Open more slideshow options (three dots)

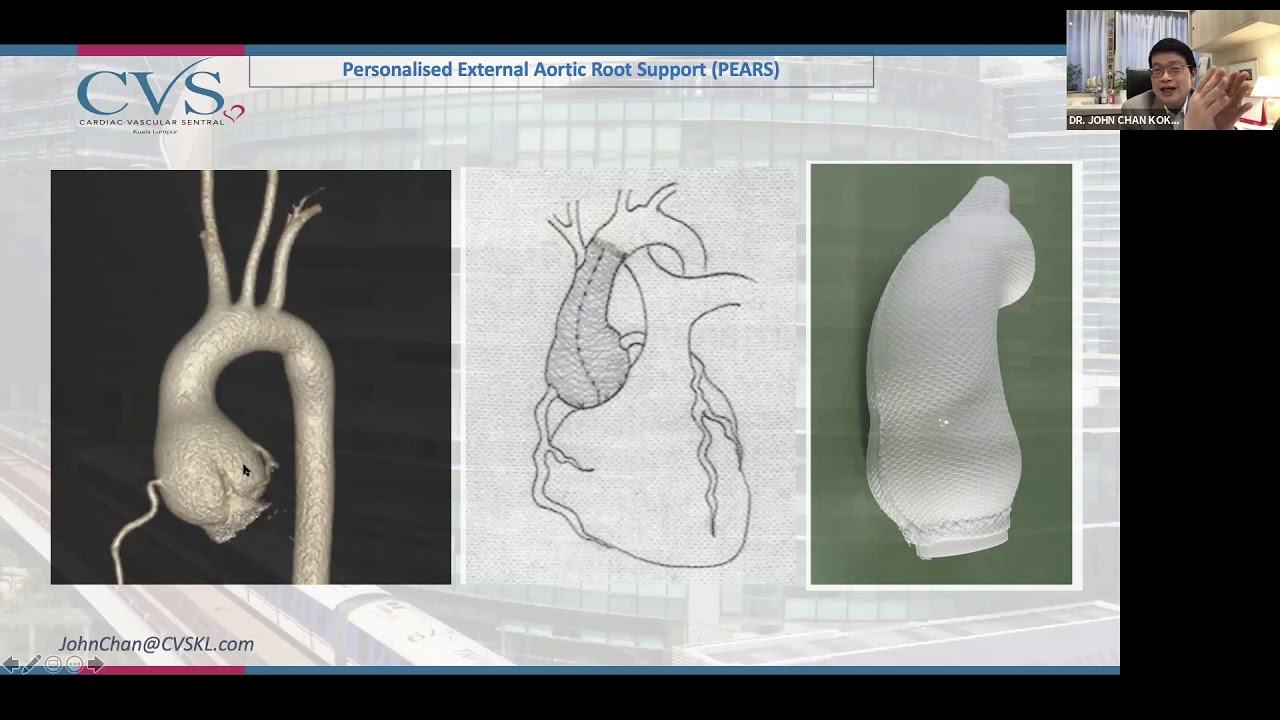(x=75, y=664)
